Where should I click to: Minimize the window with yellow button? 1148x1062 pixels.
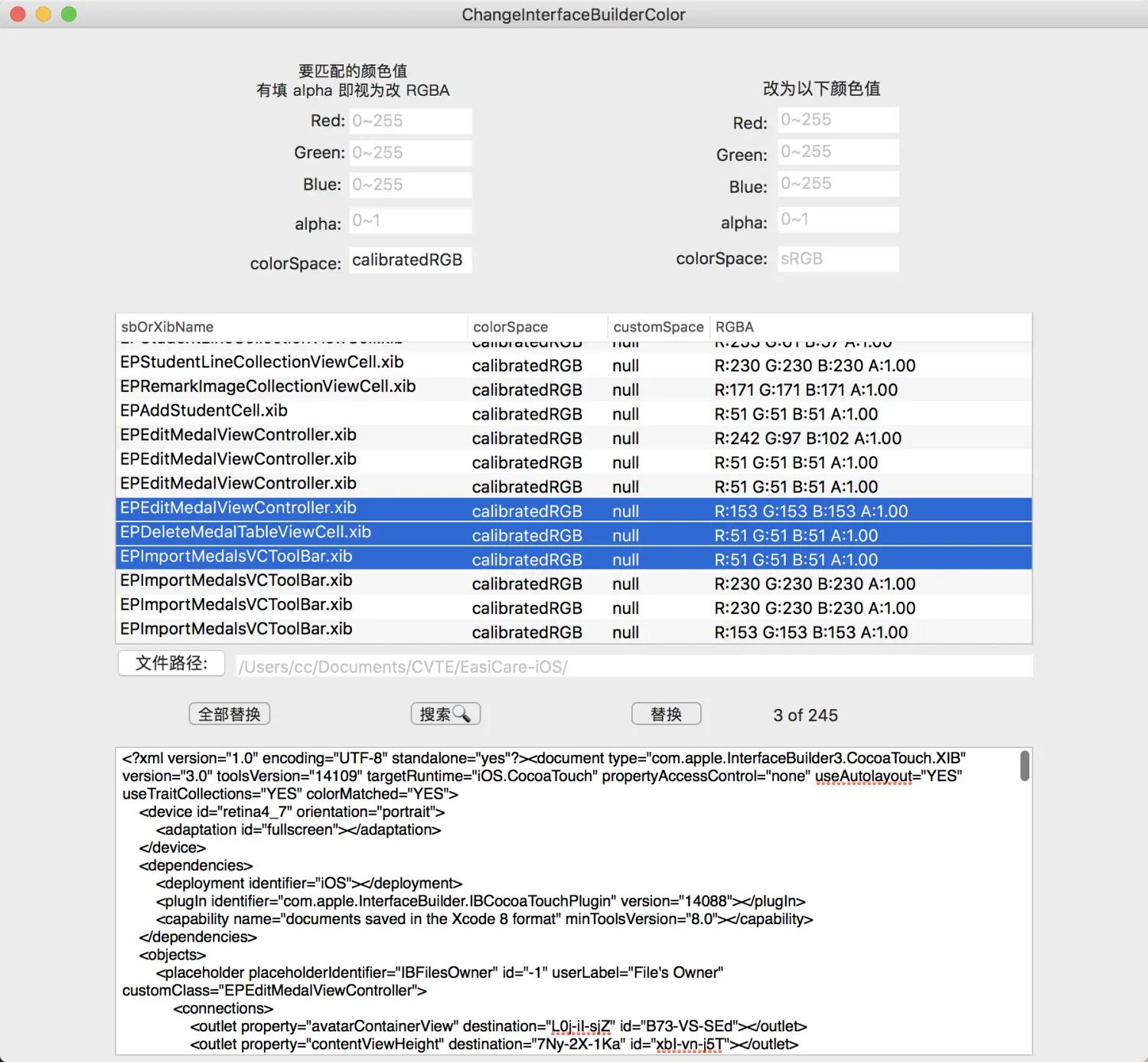44,14
